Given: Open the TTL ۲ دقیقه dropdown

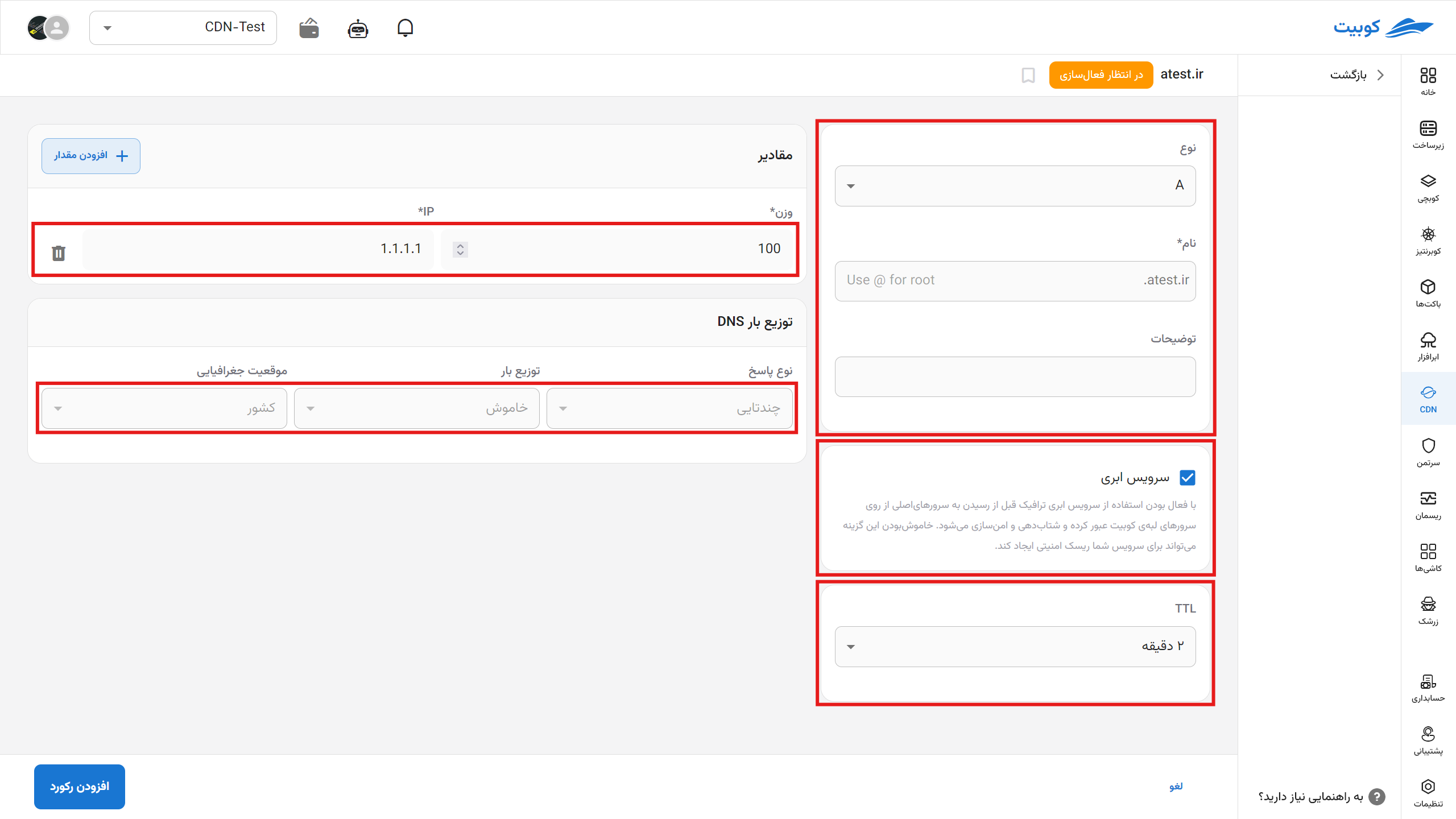Looking at the screenshot, I should 1015,647.
